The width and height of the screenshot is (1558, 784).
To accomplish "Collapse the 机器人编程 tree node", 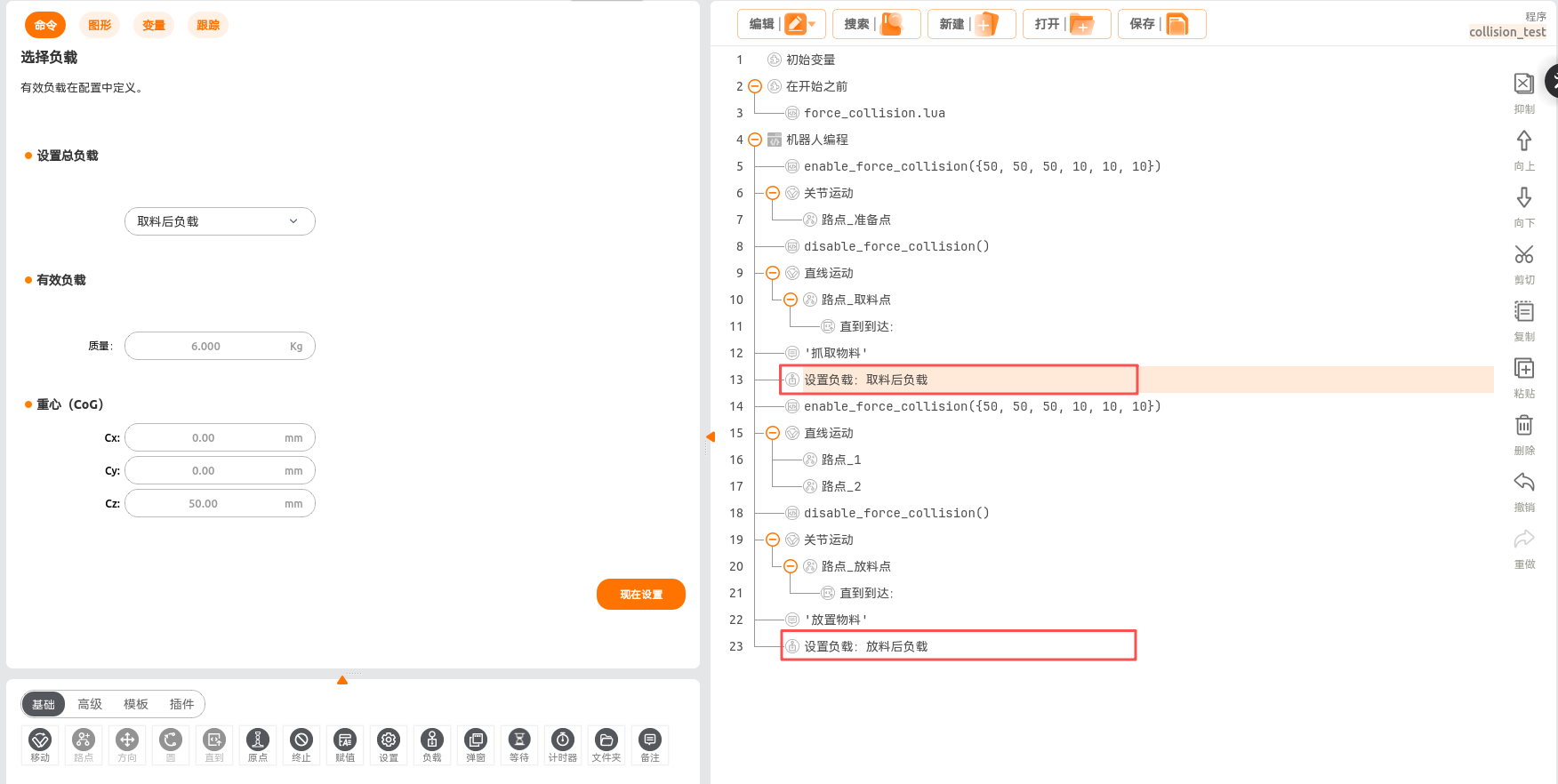I will tap(755, 140).
